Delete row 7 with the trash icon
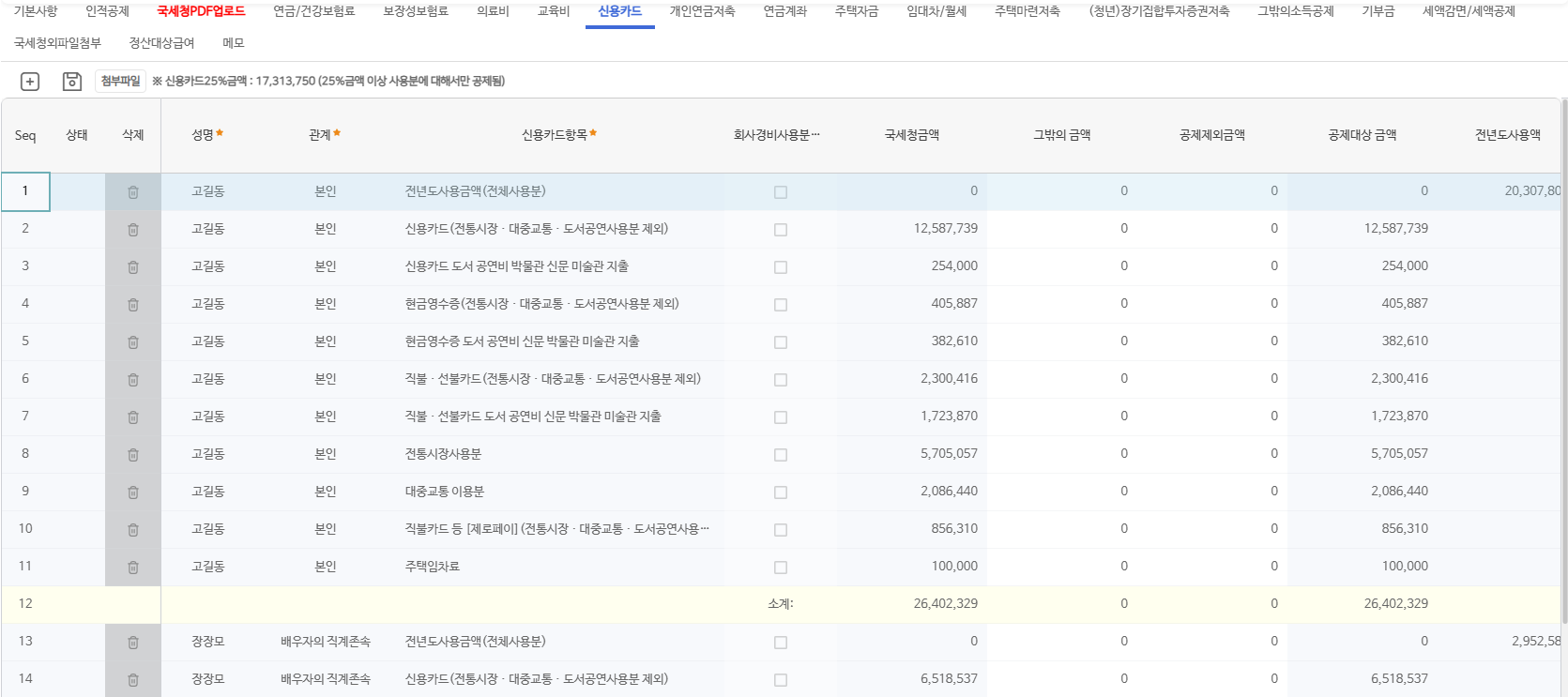Viewport: 1568px width, 697px height. pyautogui.click(x=133, y=417)
